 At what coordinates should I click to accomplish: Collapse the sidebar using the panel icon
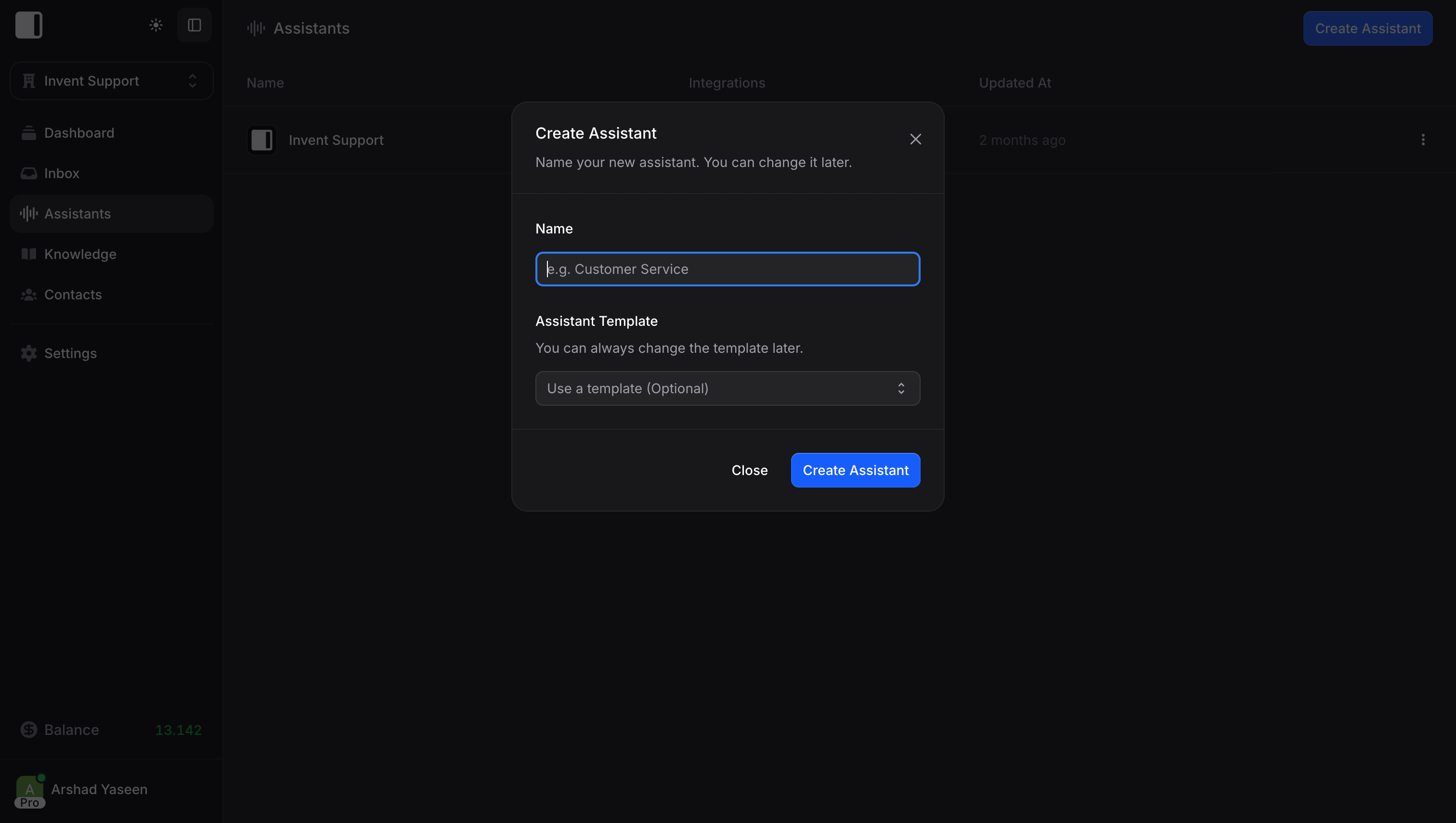click(195, 25)
